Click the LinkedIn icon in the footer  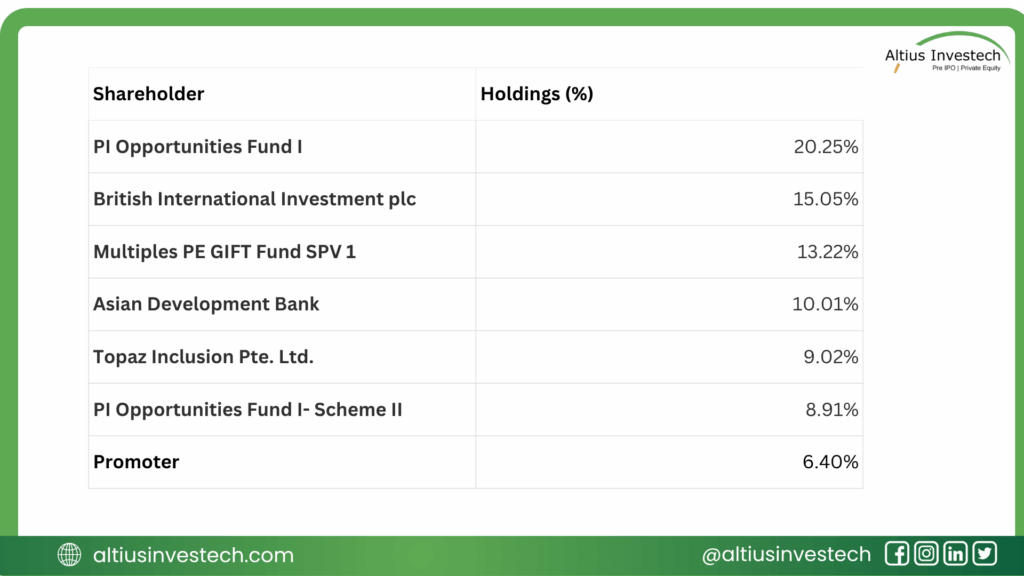[955, 554]
